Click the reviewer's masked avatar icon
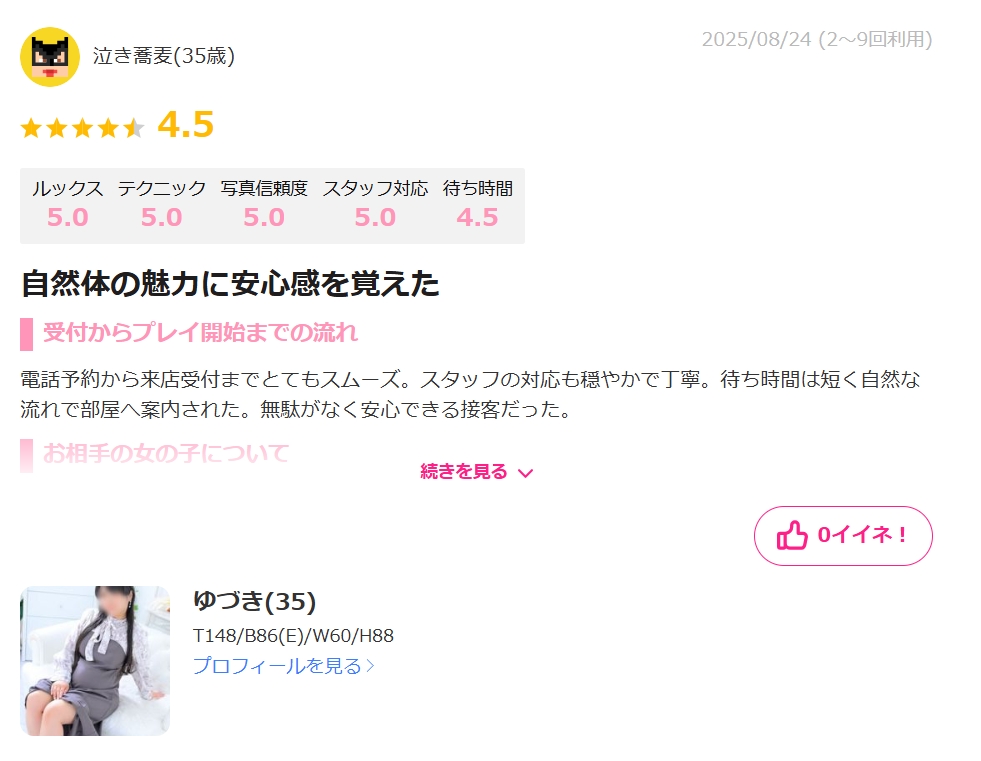 [50, 56]
